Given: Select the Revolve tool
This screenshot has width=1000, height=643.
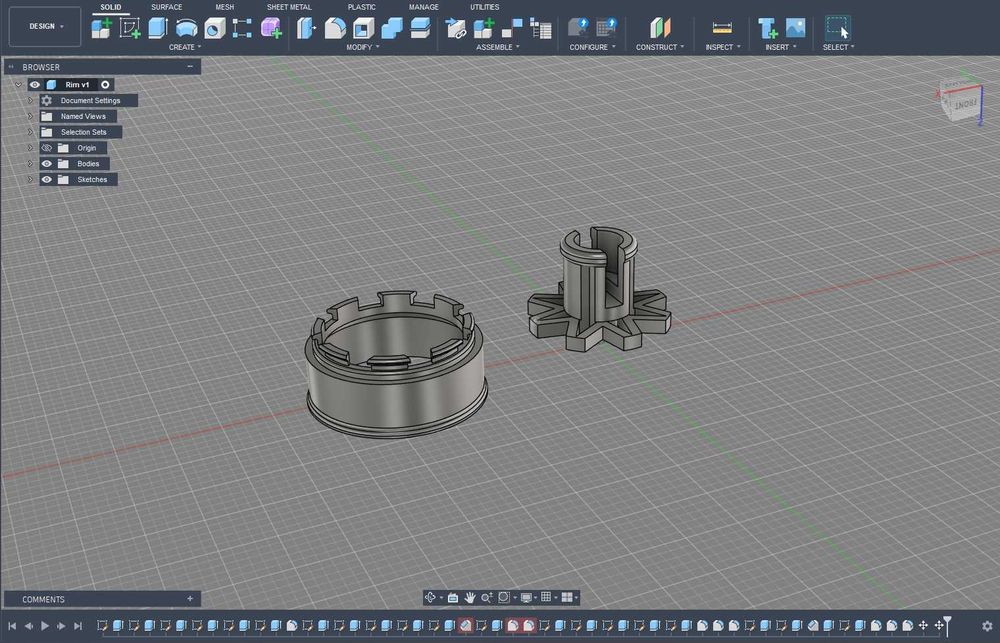Looking at the screenshot, I should [186, 28].
